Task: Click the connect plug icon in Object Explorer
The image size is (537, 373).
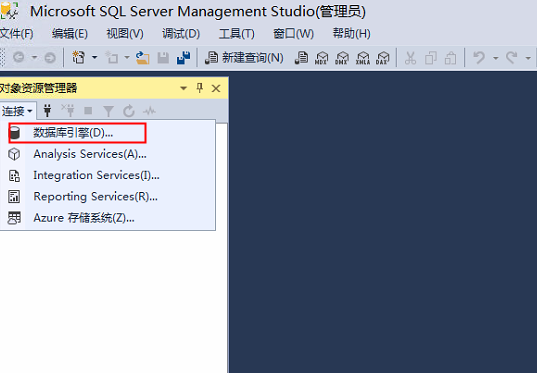Action: point(47,110)
